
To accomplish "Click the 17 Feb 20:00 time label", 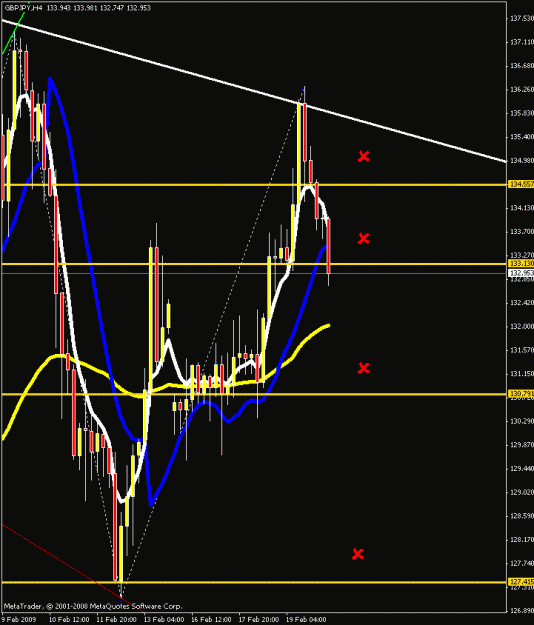I will (259, 619).
